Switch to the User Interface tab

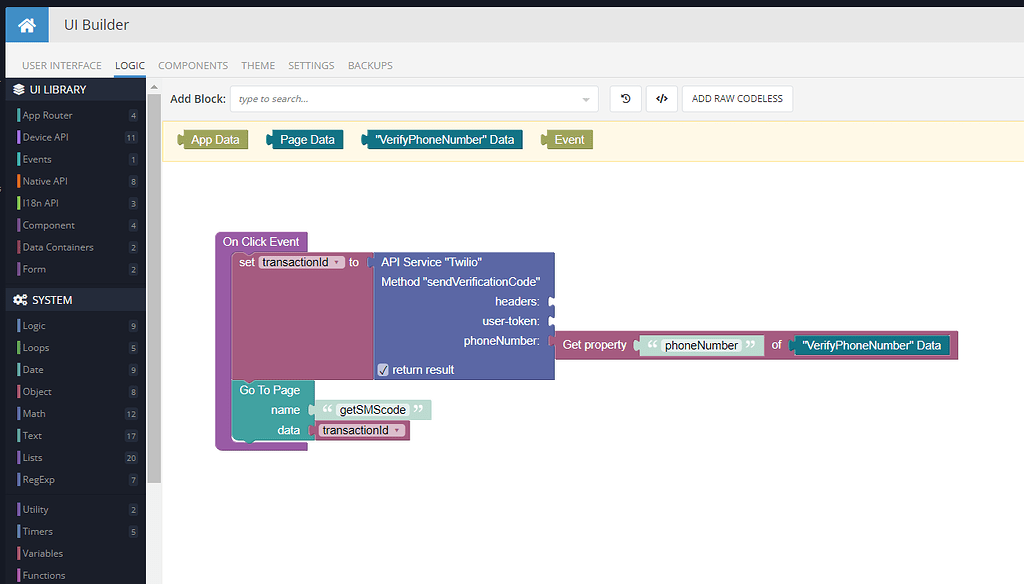pos(62,65)
